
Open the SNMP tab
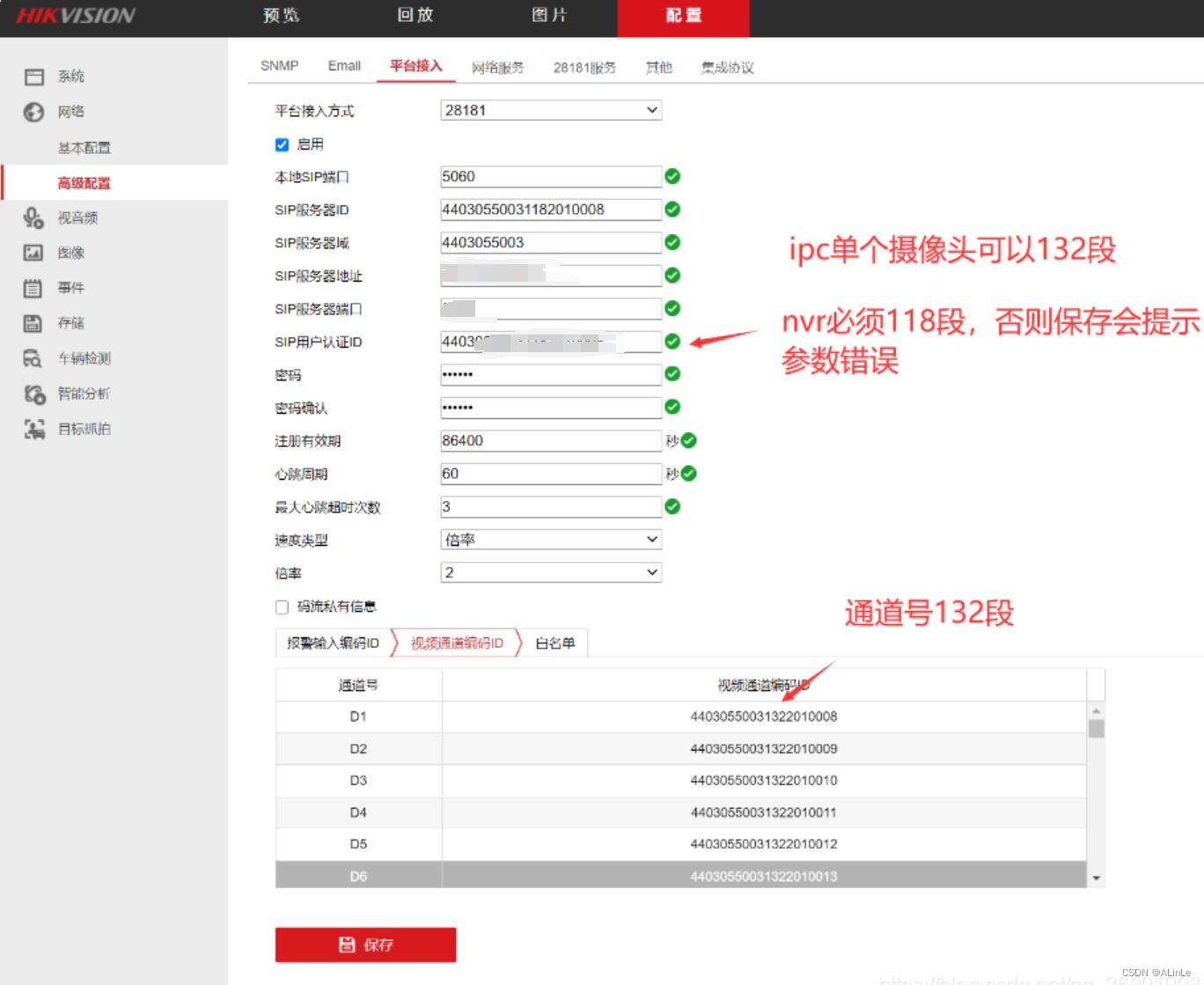[x=280, y=66]
